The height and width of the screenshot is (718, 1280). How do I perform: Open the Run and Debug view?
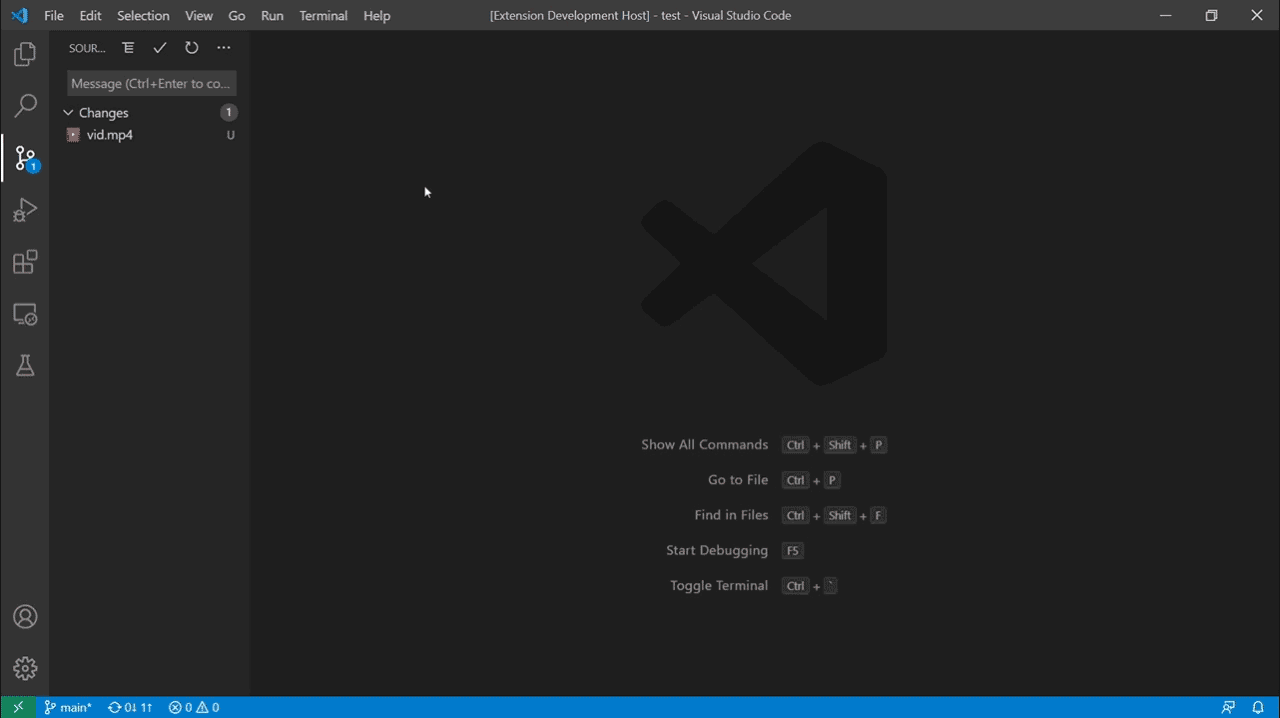[x=25, y=210]
